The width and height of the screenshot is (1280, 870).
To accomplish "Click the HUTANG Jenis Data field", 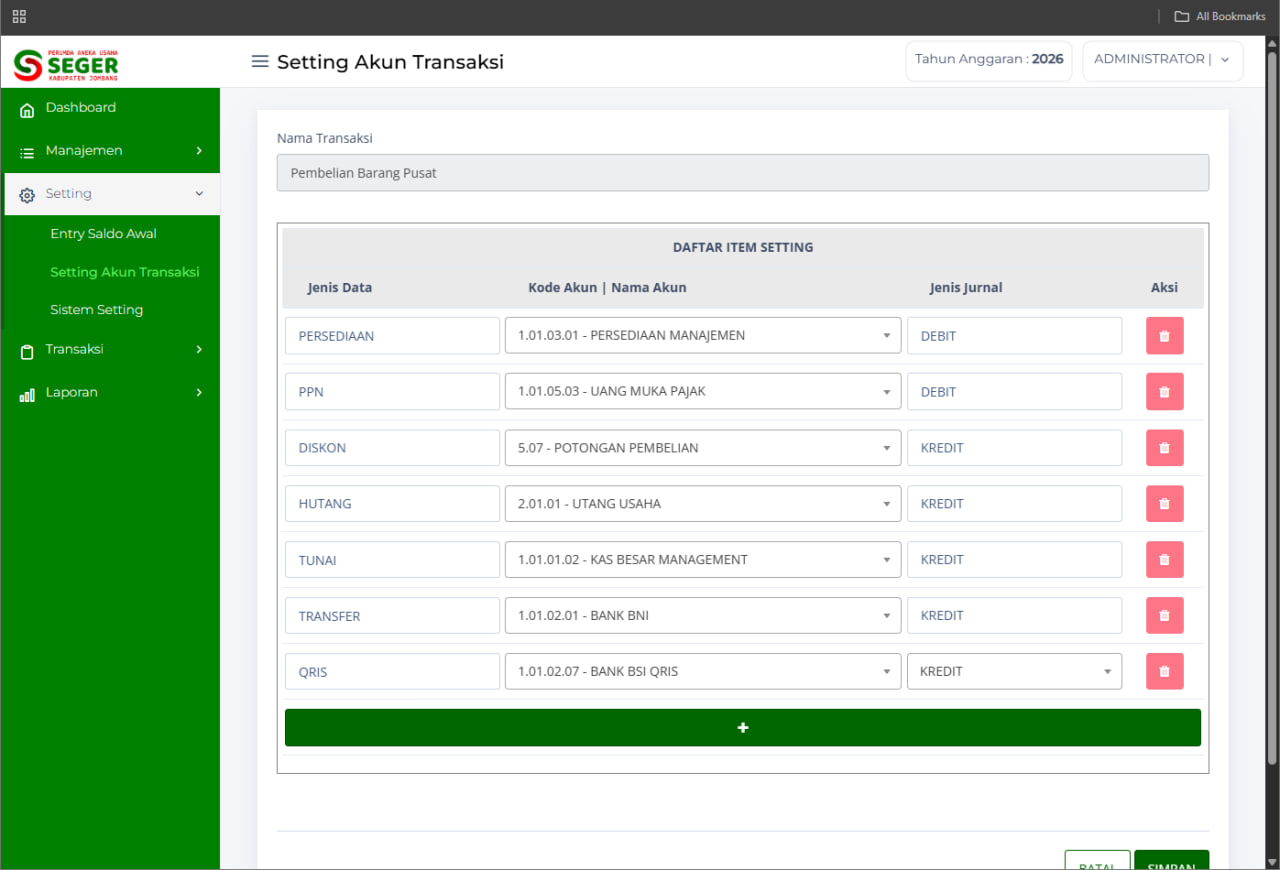I will coord(392,504).
